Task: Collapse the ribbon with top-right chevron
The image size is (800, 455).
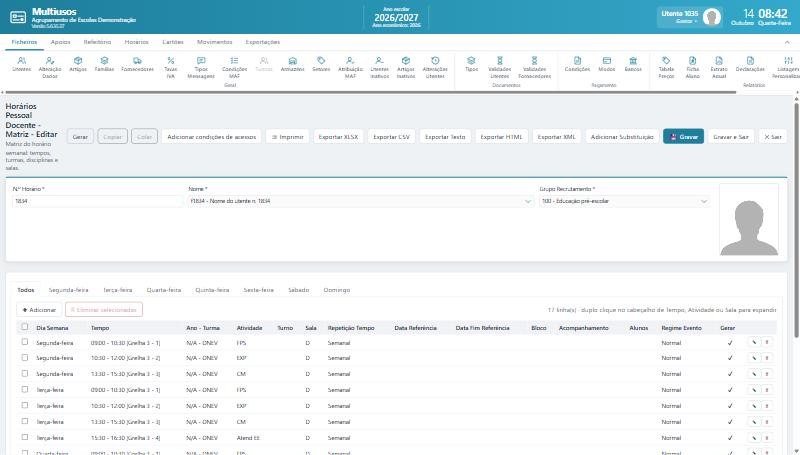Action: [x=787, y=42]
